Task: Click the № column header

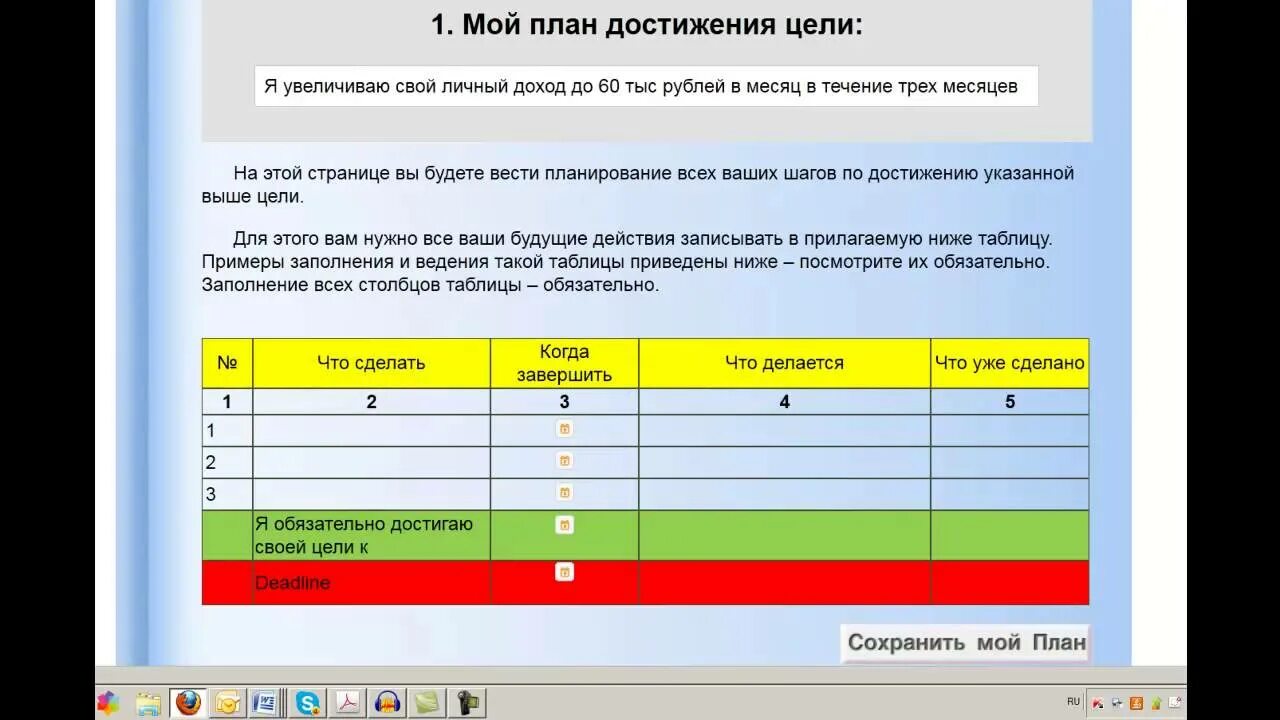Action: pos(227,363)
